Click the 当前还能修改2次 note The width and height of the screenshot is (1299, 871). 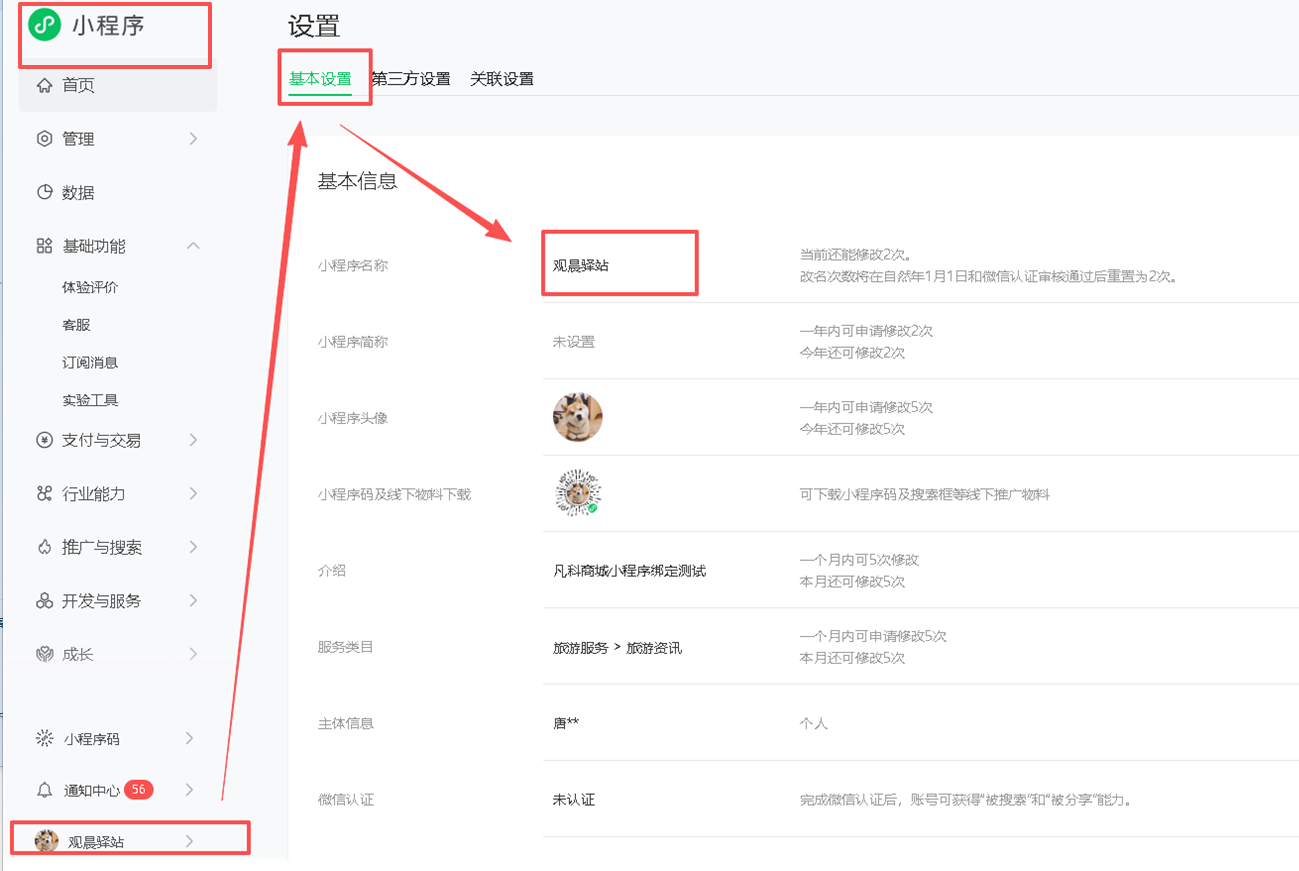coord(856,255)
